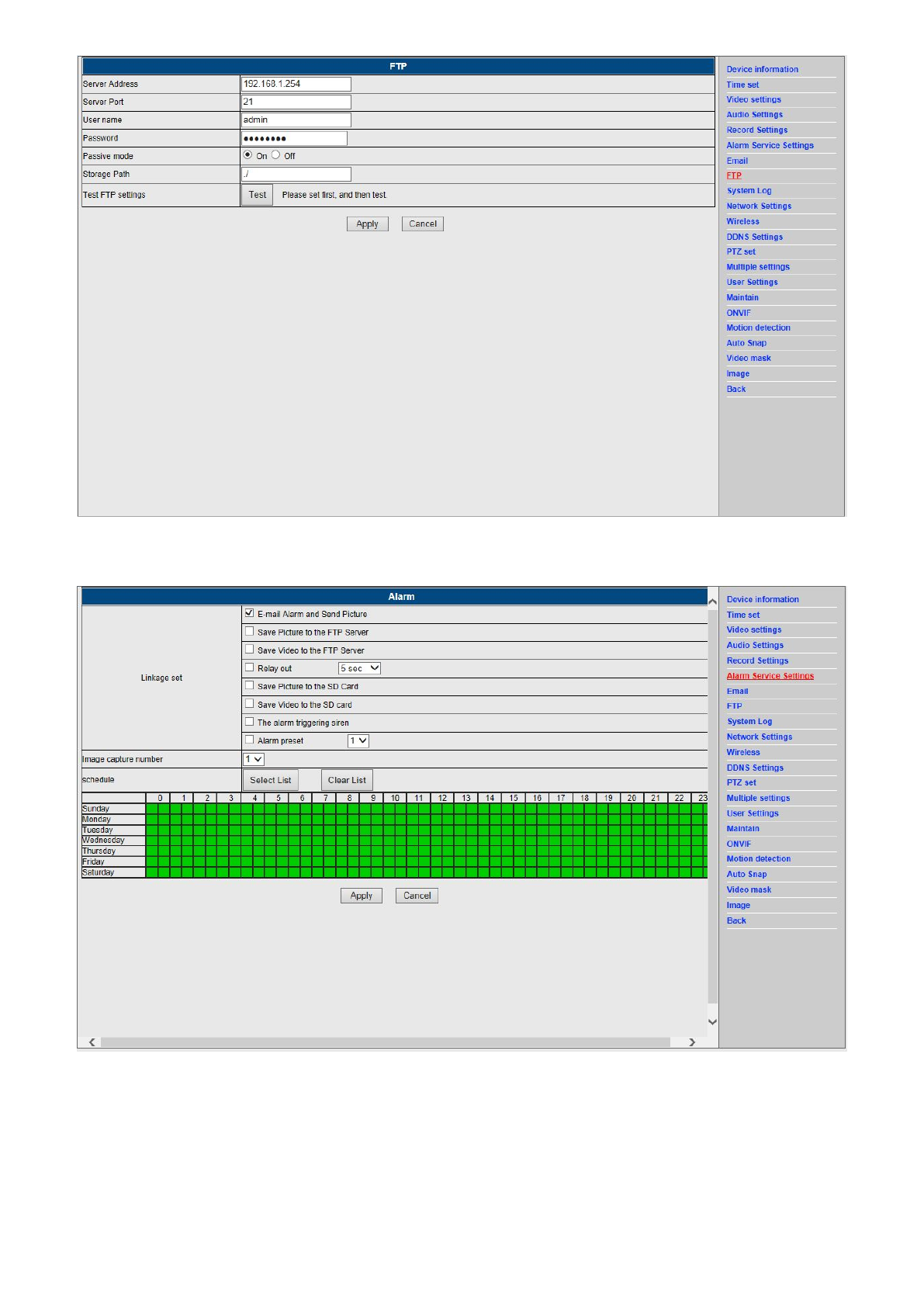This screenshot has width=924, height=1307.
Task: Cancel the Alarm settings changes
Action: [417, 896]
